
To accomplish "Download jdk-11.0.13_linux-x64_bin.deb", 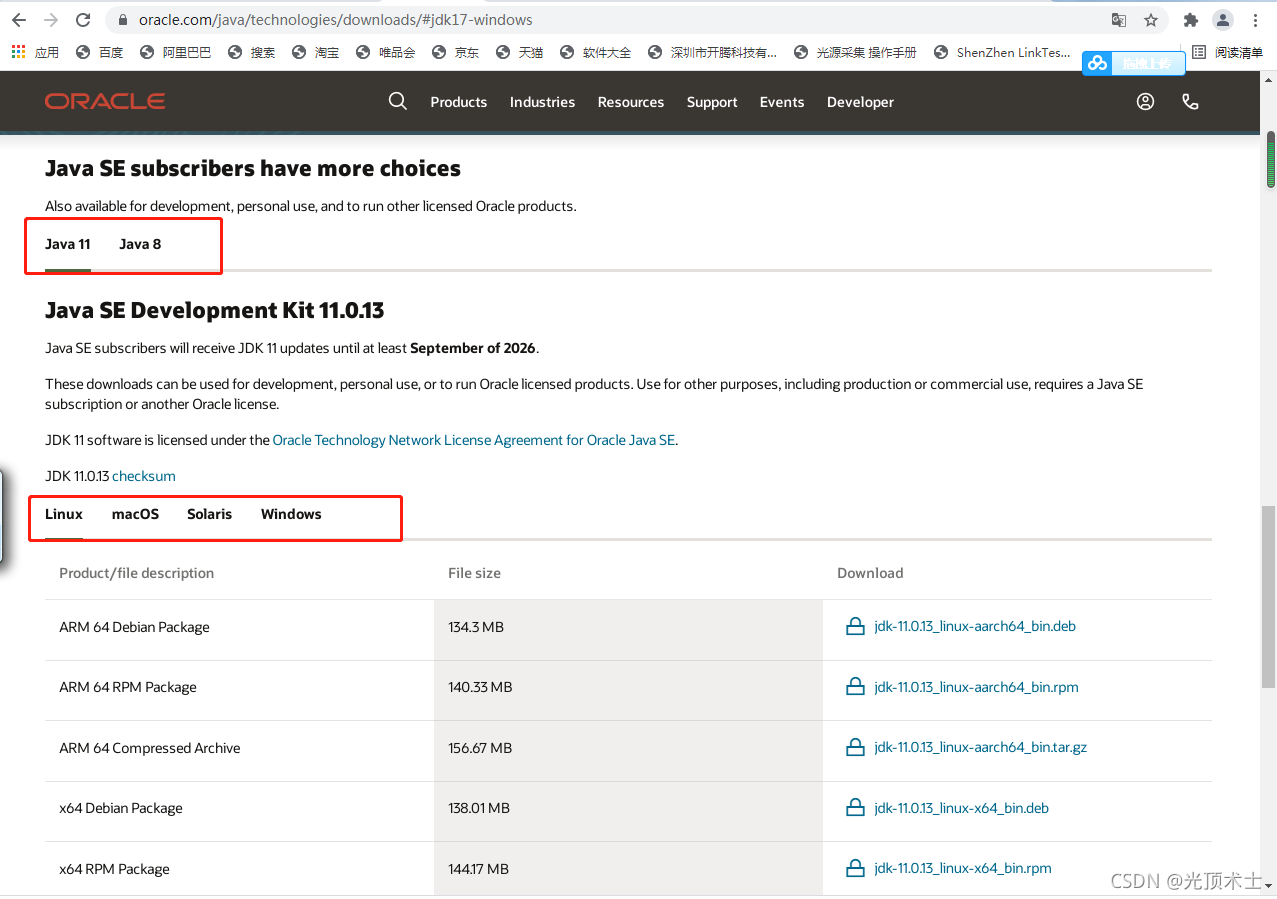I will [x=961, y=808].
